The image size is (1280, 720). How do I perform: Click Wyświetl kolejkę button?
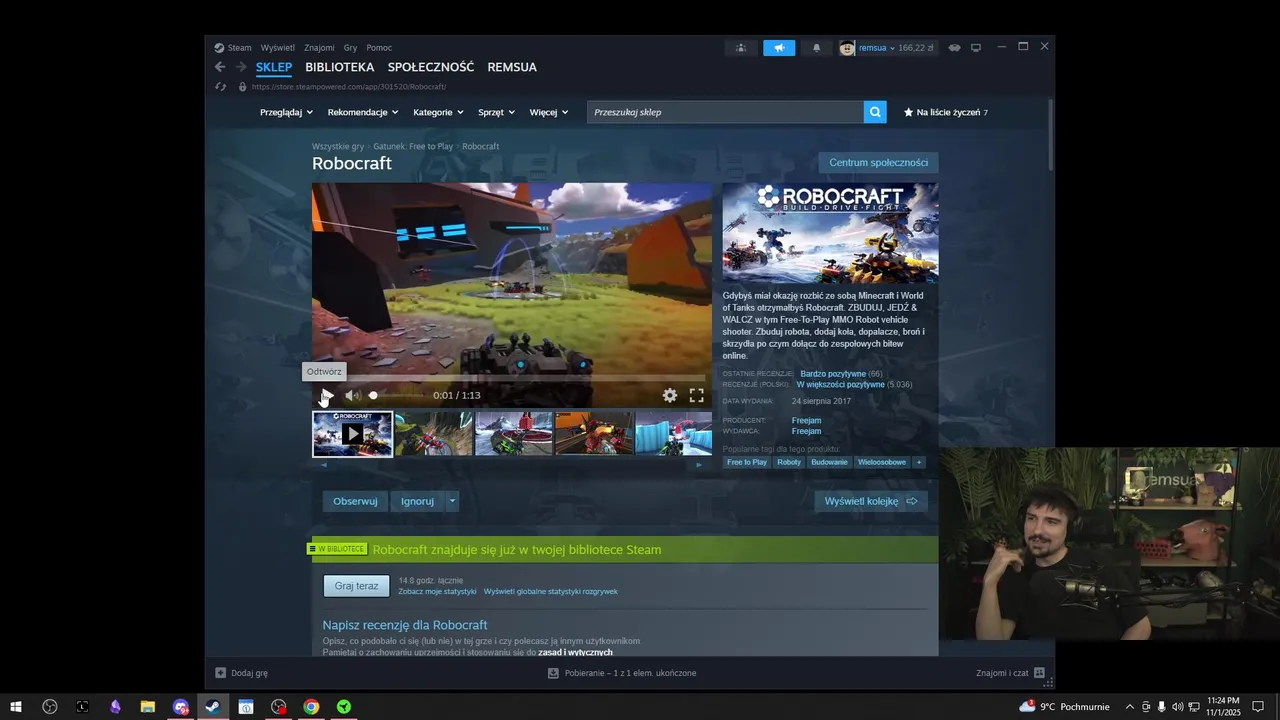[x=871, y=501]
